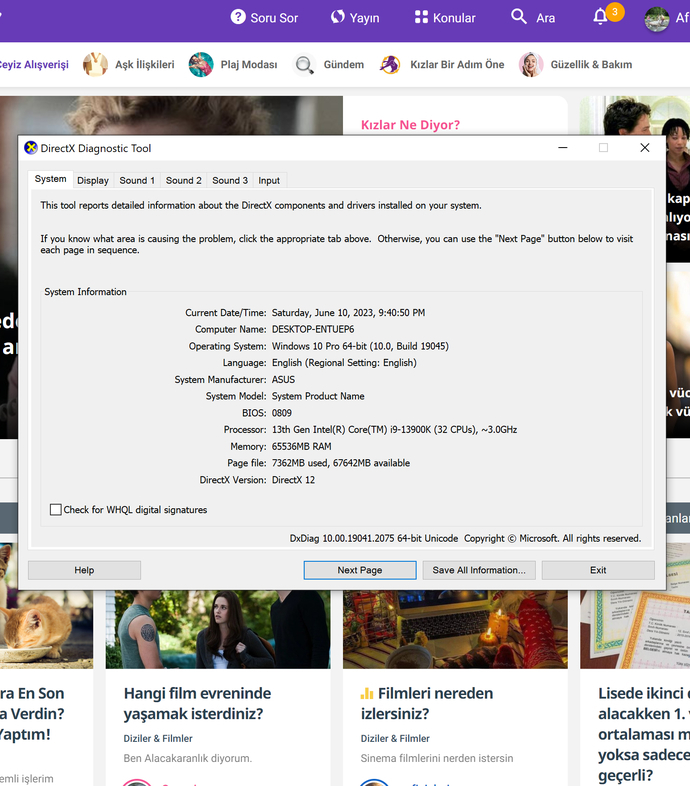690x786 pixels.
Task: Select the Sound 3 tab
Action: (x=230, y=180)
